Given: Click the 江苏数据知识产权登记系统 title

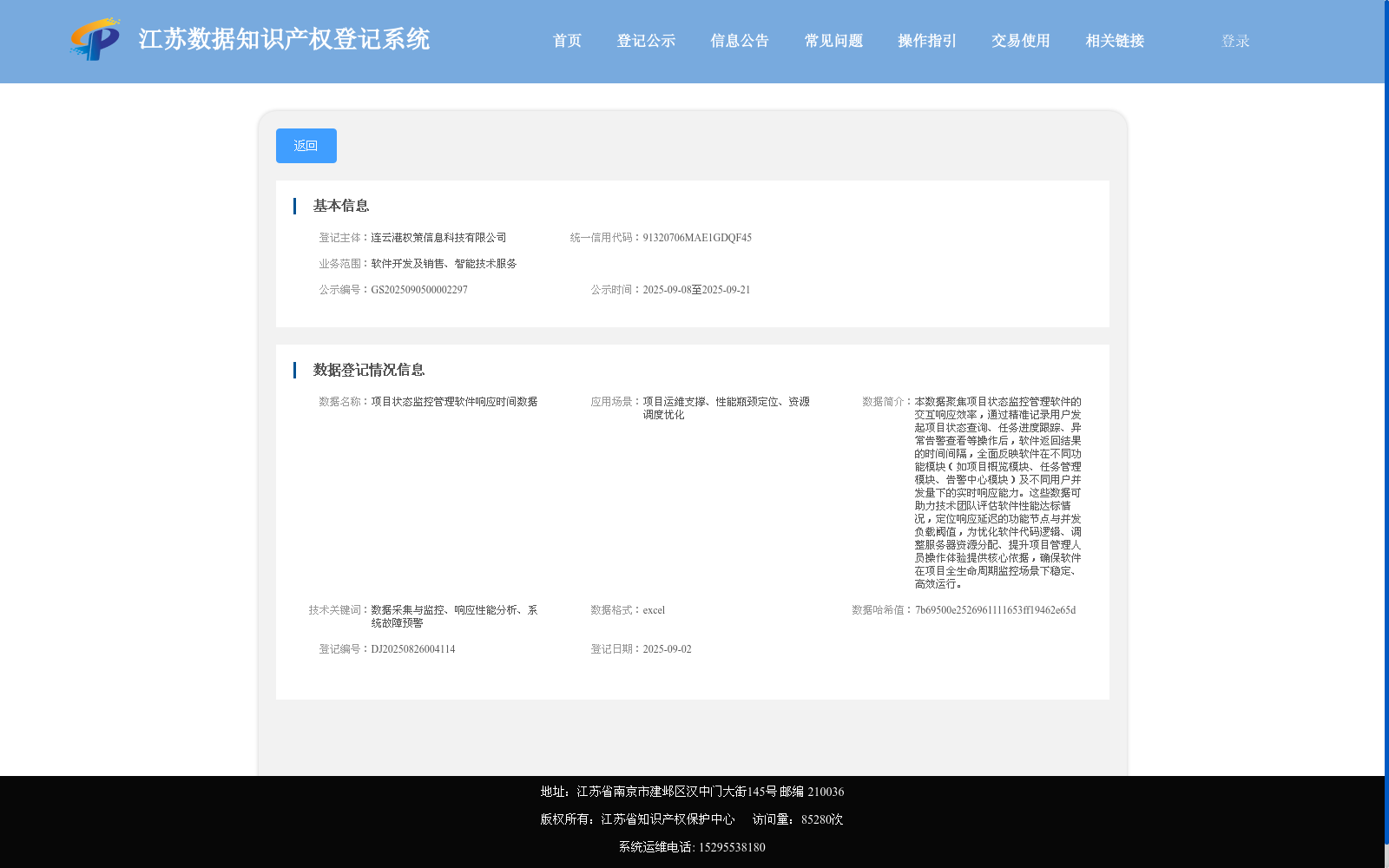Looking at the screenshot, I should (x=284, y=40).
